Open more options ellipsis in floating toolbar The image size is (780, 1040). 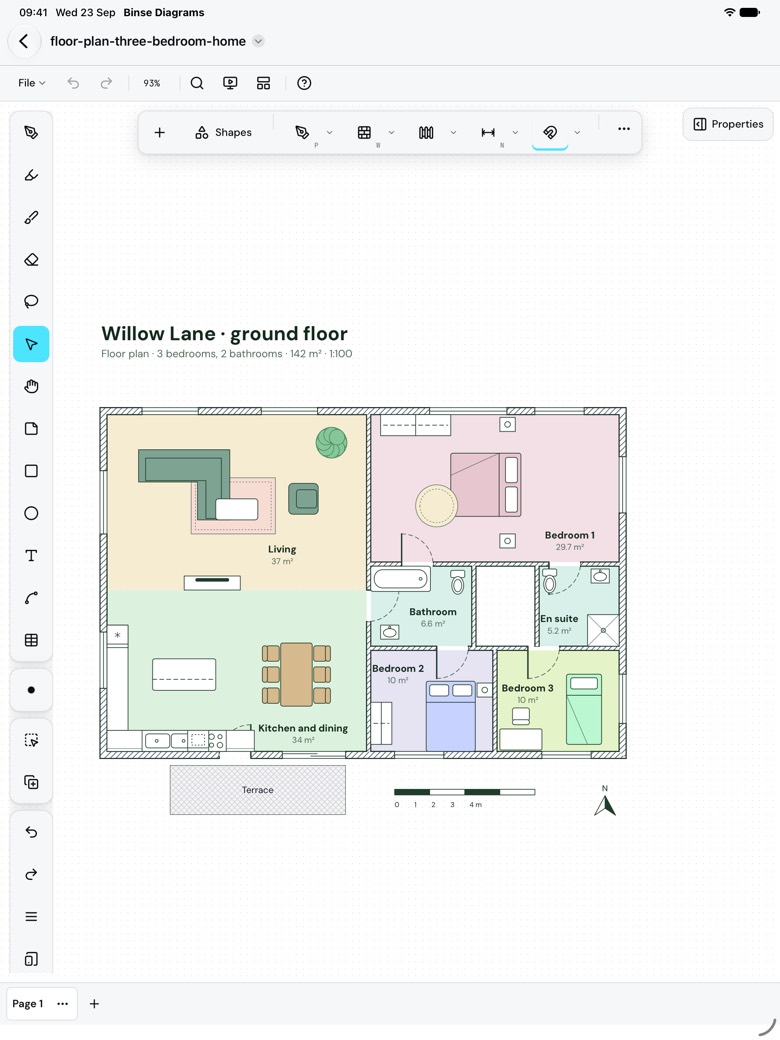click(623, 129)
